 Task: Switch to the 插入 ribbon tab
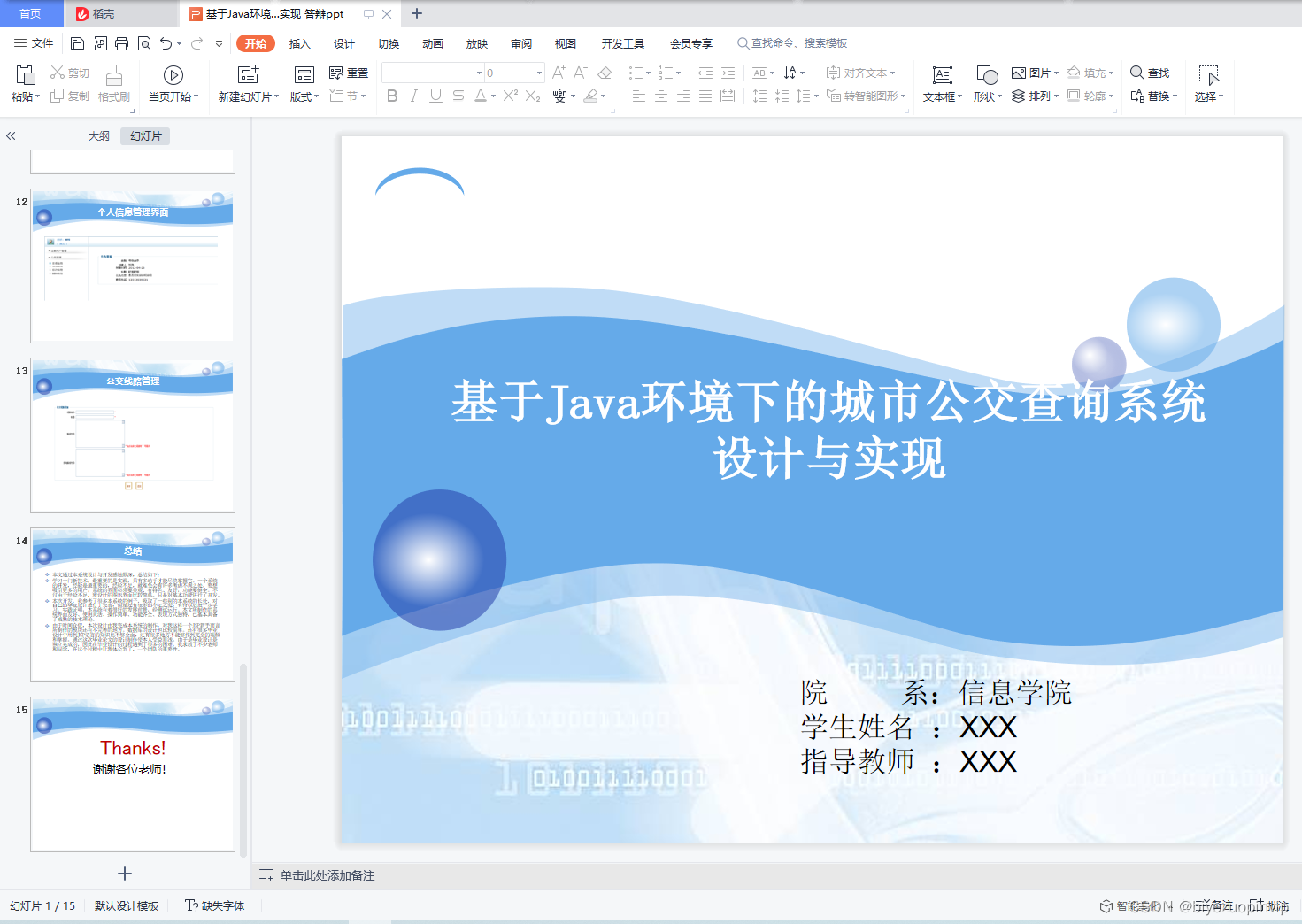[x=299, y=42]
